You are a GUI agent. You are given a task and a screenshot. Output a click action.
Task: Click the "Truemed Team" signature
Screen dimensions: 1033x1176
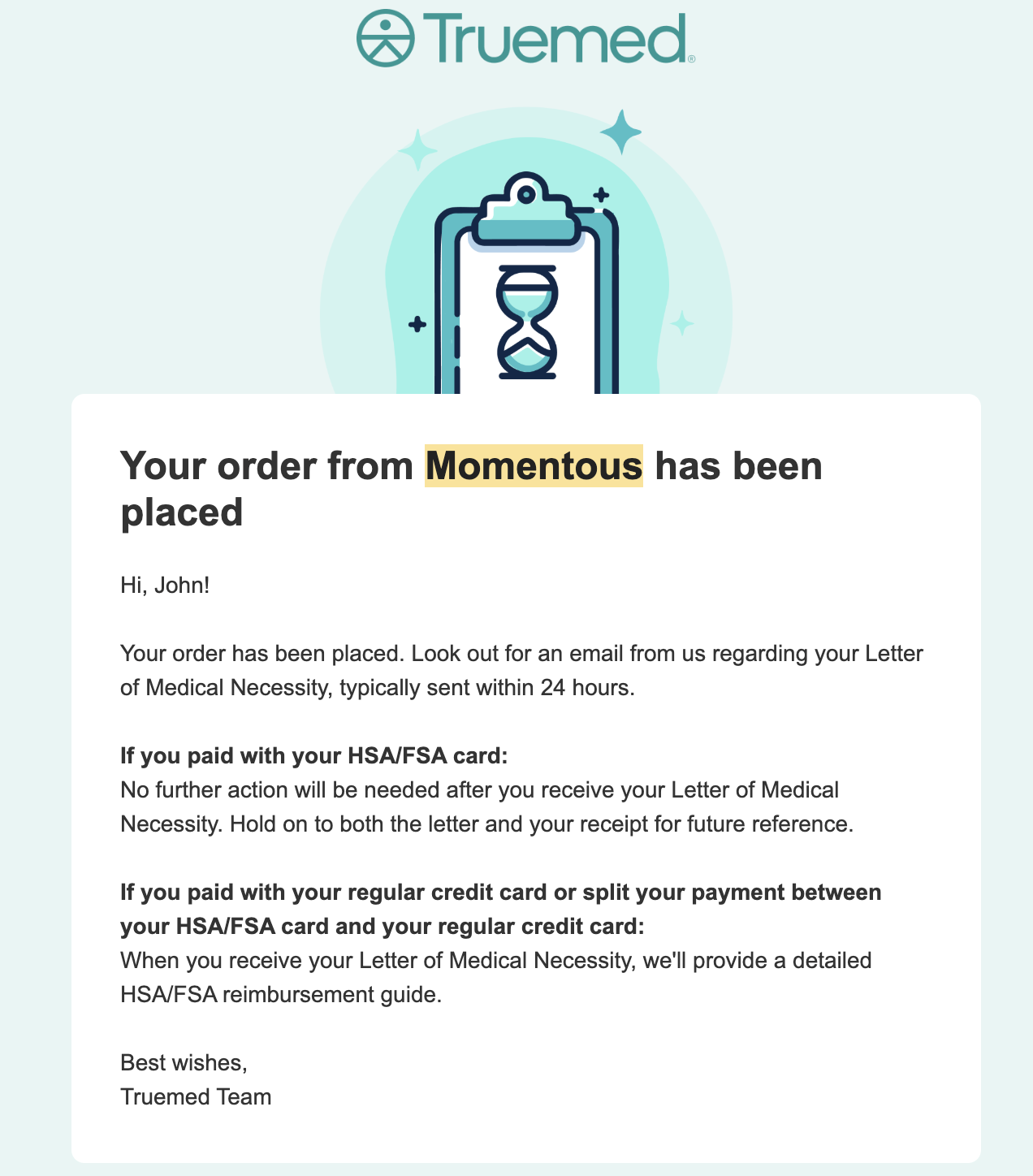[196, 1096]
